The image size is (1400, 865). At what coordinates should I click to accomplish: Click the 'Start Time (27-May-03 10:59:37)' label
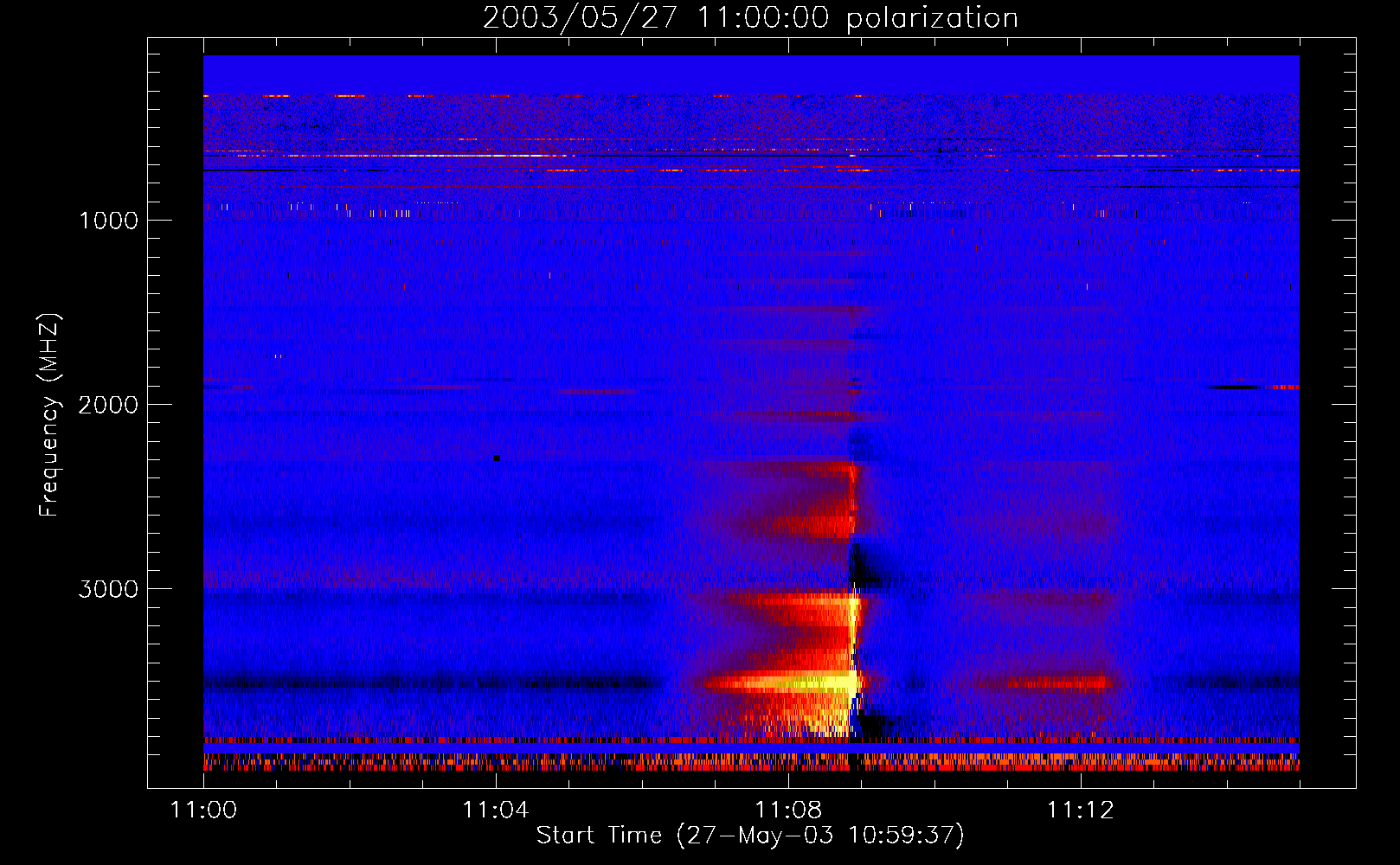click(750, 836)
